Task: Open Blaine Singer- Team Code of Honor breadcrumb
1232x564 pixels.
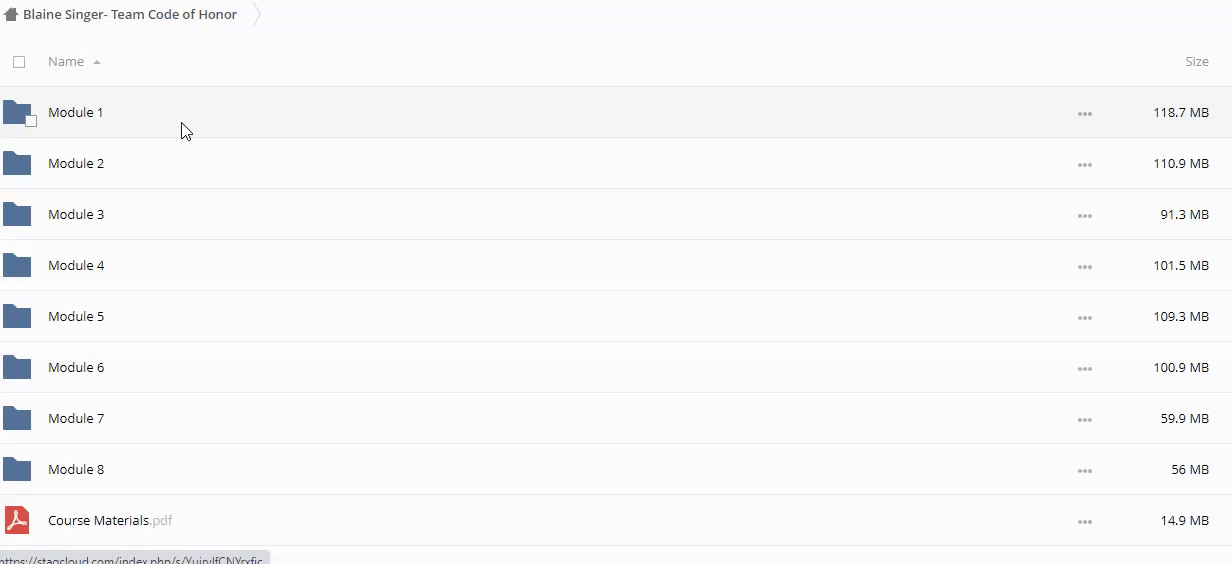Action: pos(130,15)
